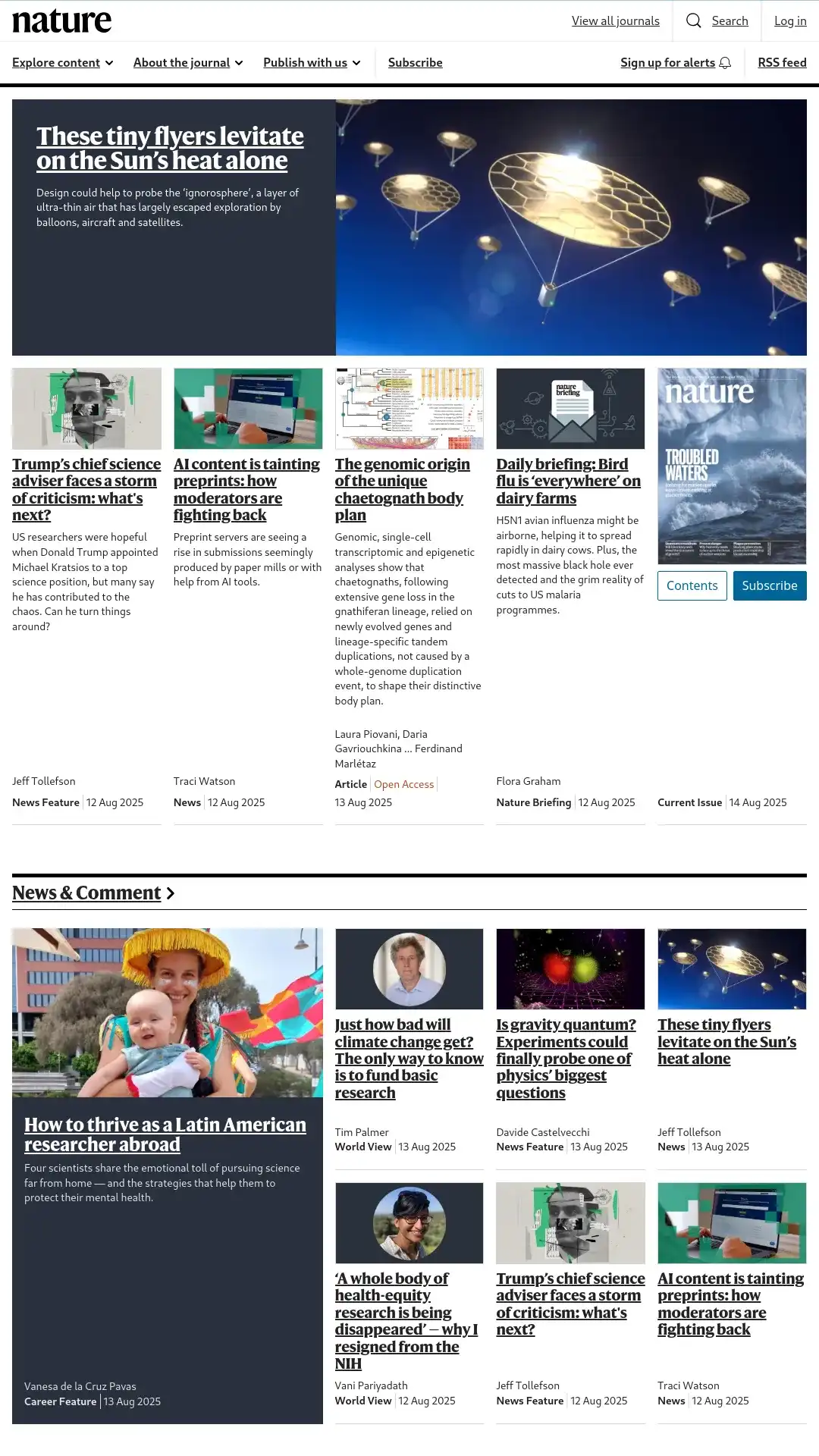The height and width of the screenshot is (1456, 819).
Task: Open top-row AI content tainting preprints headline
Action: tap(247, 489)
